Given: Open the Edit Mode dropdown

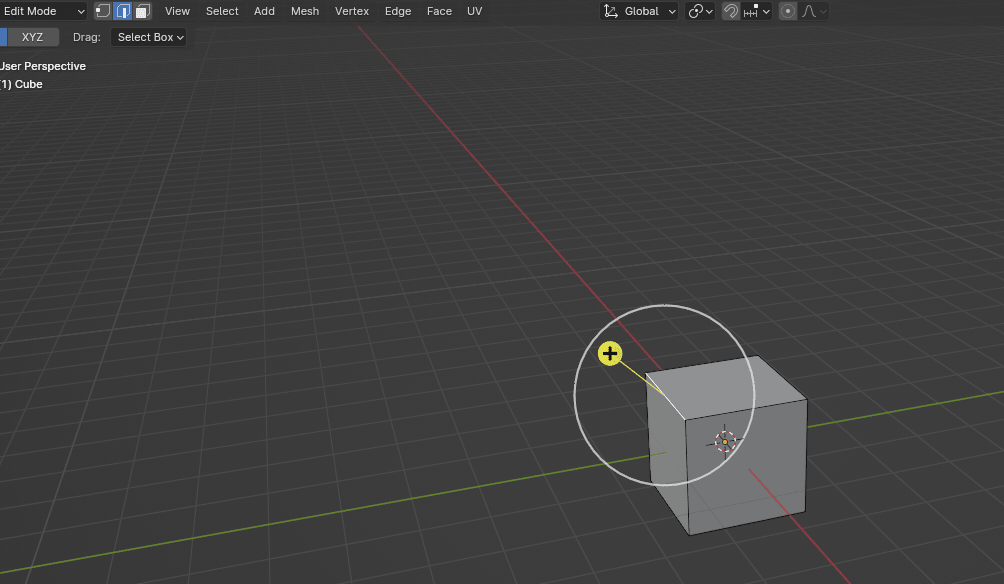Looking at the screenshot, I should tap(43, 11).
